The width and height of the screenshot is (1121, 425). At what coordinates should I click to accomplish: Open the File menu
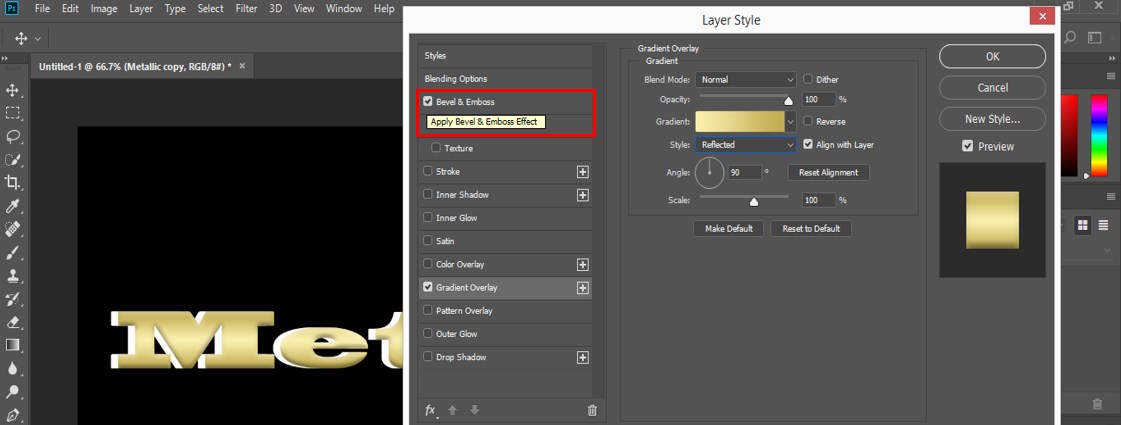(42, 9)
